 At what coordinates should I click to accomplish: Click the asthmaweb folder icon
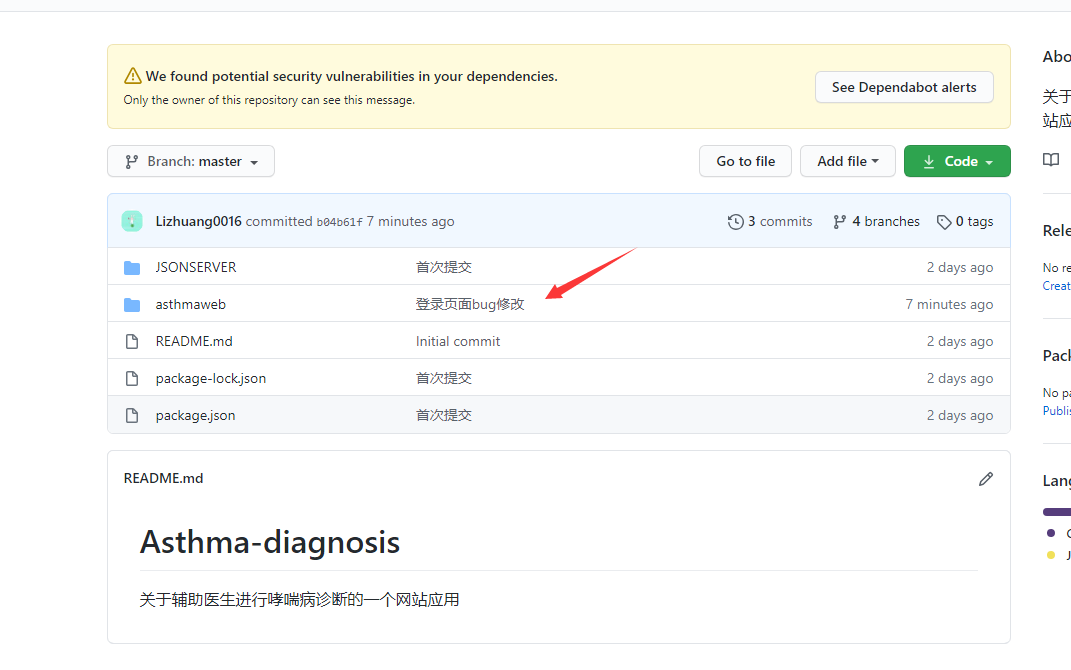(x=132, y=305)
